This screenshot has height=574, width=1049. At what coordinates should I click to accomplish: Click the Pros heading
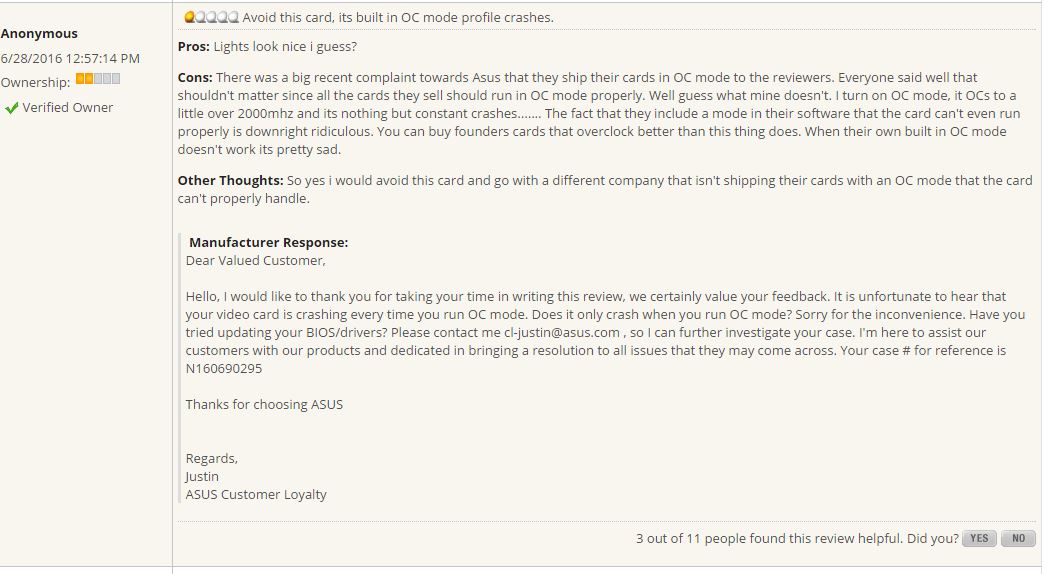coord(193,47)
